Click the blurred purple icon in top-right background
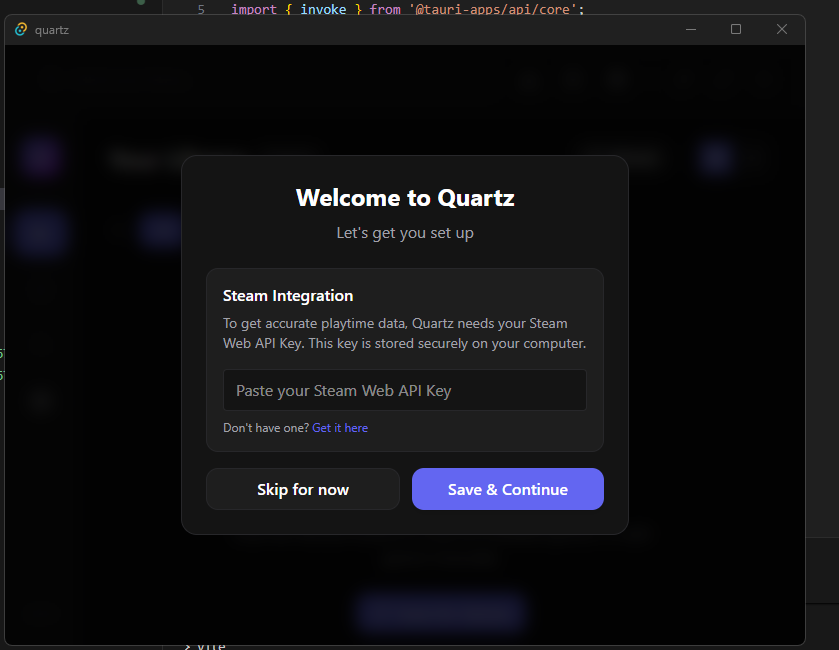The width and height of the screenshot is (839, 650). point(715,158)
